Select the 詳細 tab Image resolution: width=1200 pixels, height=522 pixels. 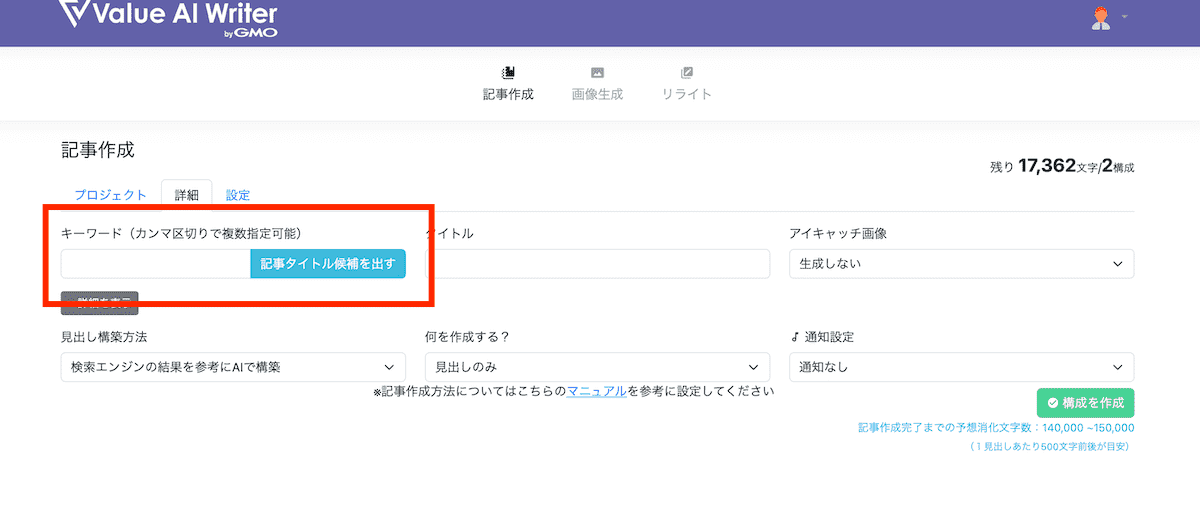tap(186, 195)
